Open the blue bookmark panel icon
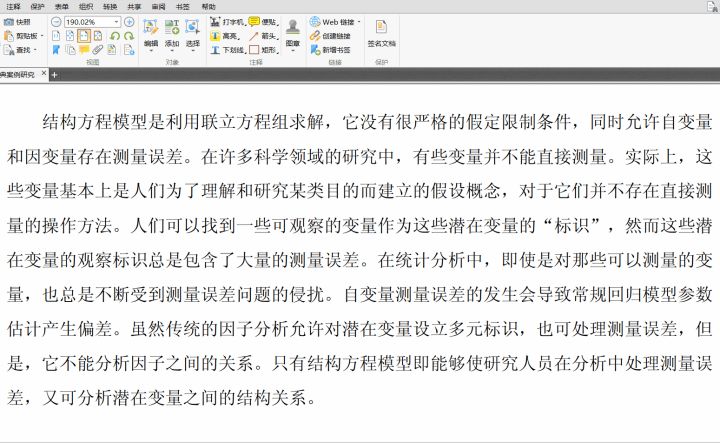 point(56,50)
